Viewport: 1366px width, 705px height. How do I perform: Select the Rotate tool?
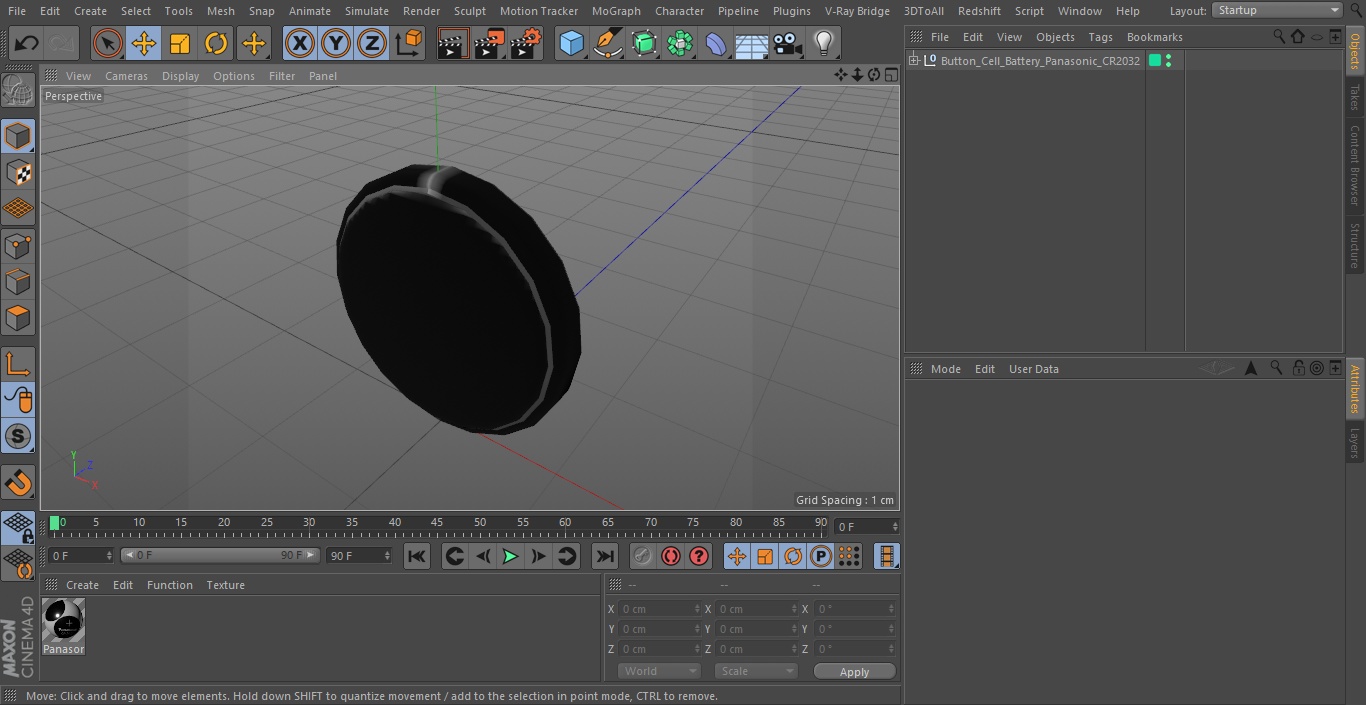tap(216, 43)
